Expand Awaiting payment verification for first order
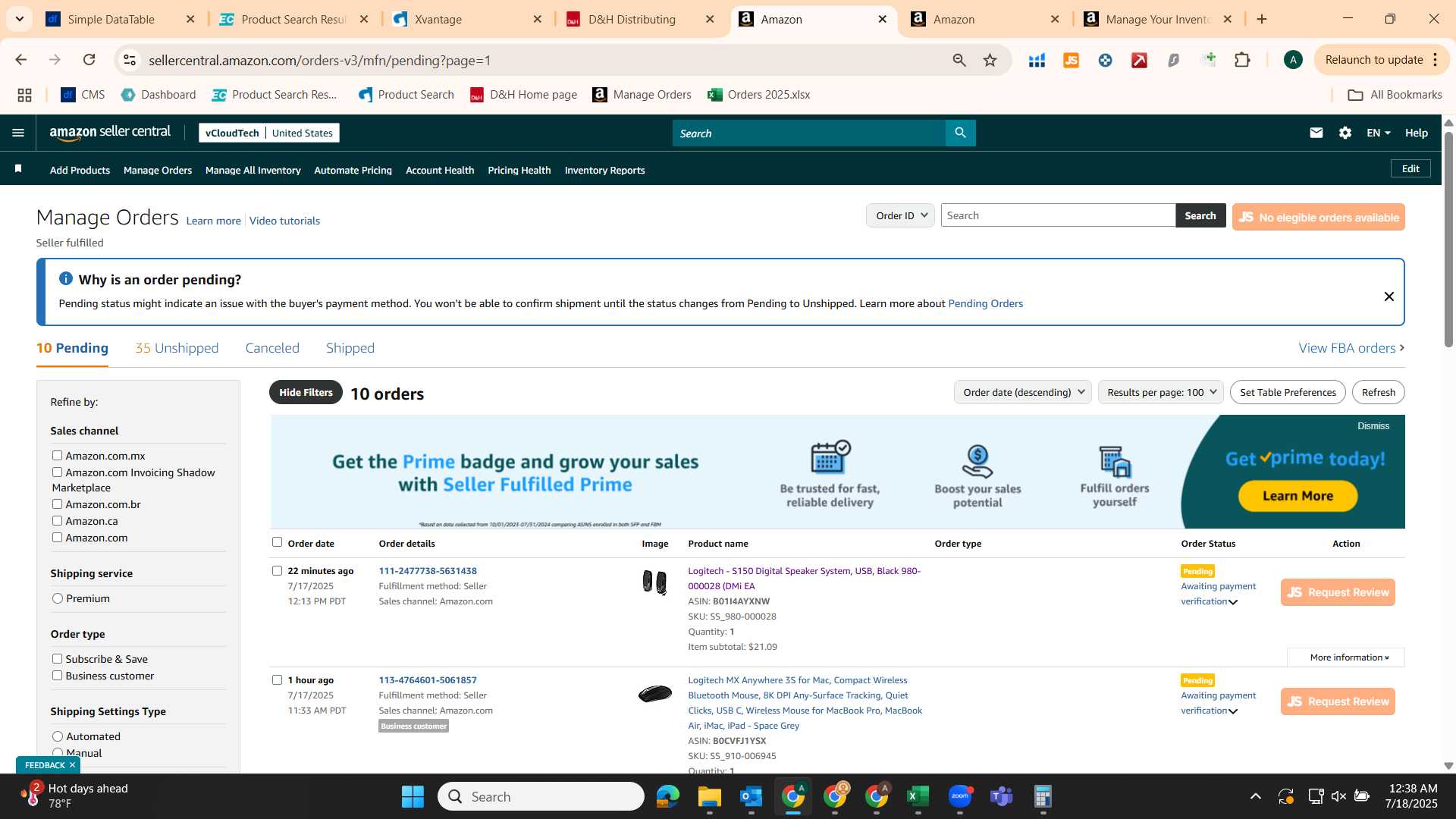The image size is (1456, 819). (1233, 602)
